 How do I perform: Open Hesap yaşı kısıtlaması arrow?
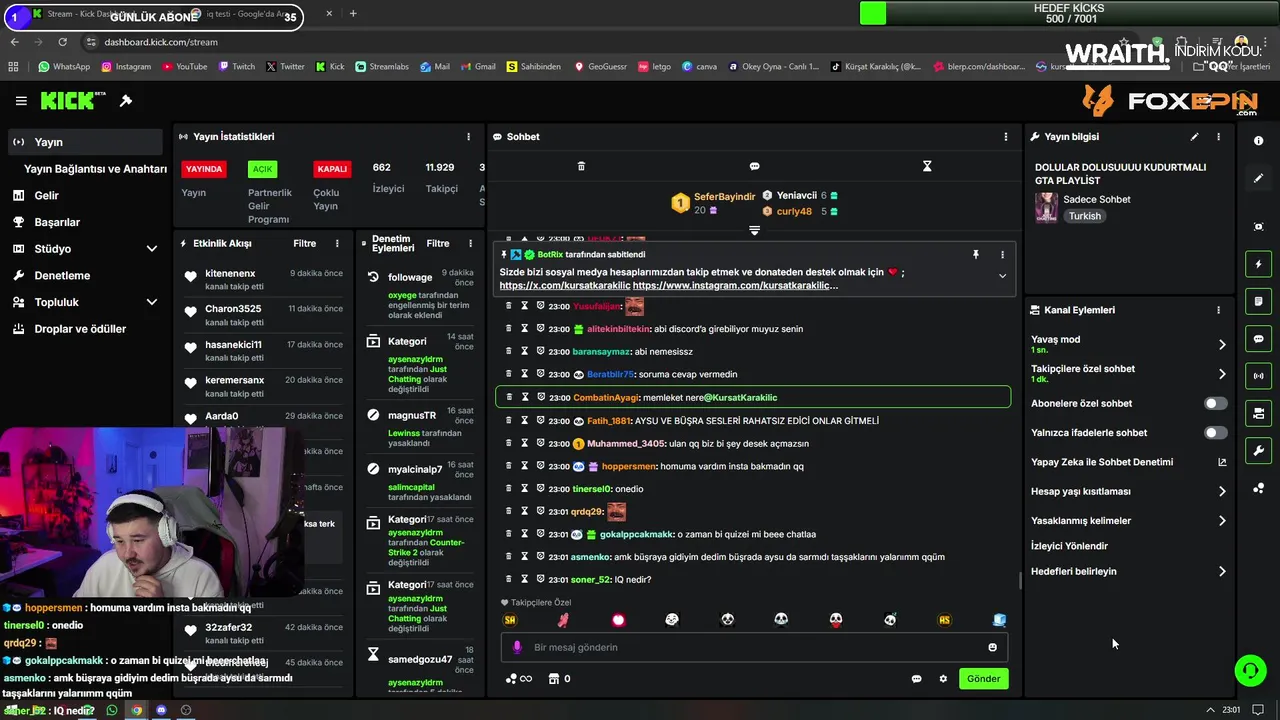(1222, 492)
